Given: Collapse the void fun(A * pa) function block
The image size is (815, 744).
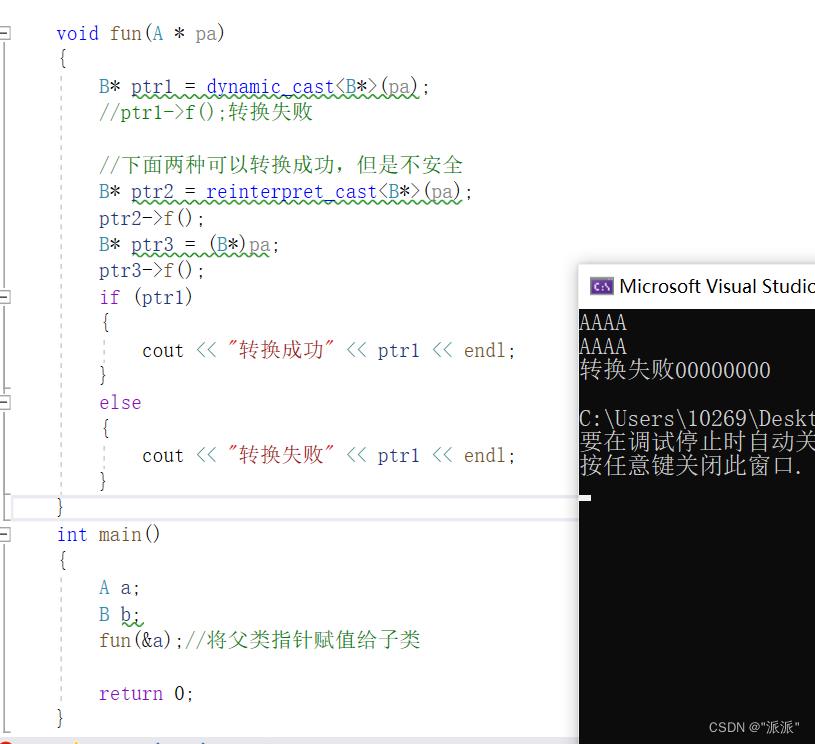Looking at the screenshot, I should click(x=5, y=33).
